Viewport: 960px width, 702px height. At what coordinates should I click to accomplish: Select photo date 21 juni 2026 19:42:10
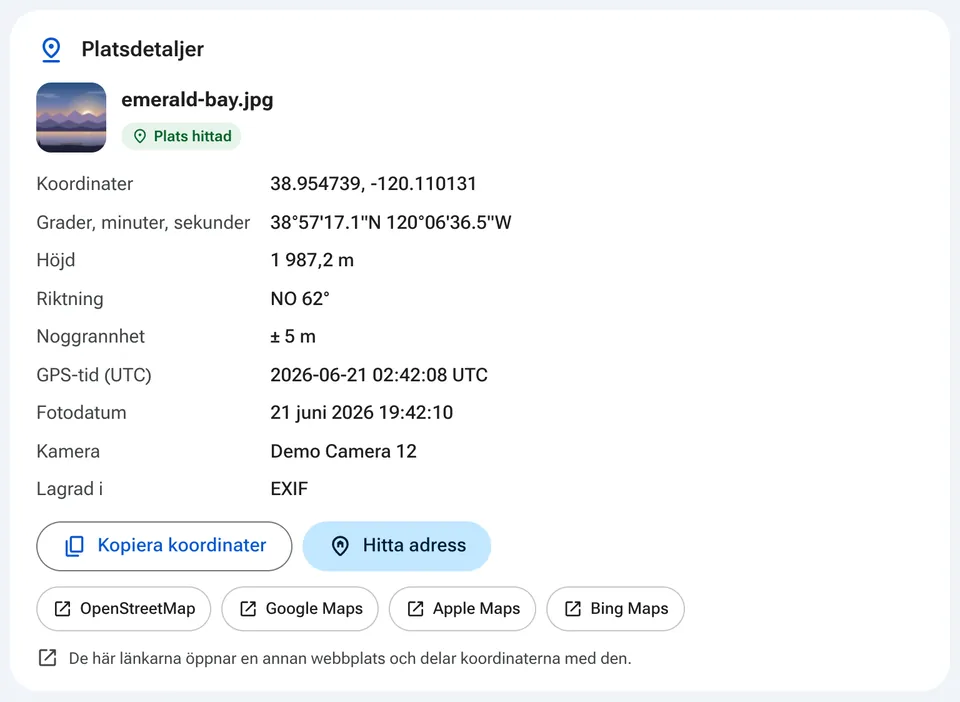pos(362,413)
